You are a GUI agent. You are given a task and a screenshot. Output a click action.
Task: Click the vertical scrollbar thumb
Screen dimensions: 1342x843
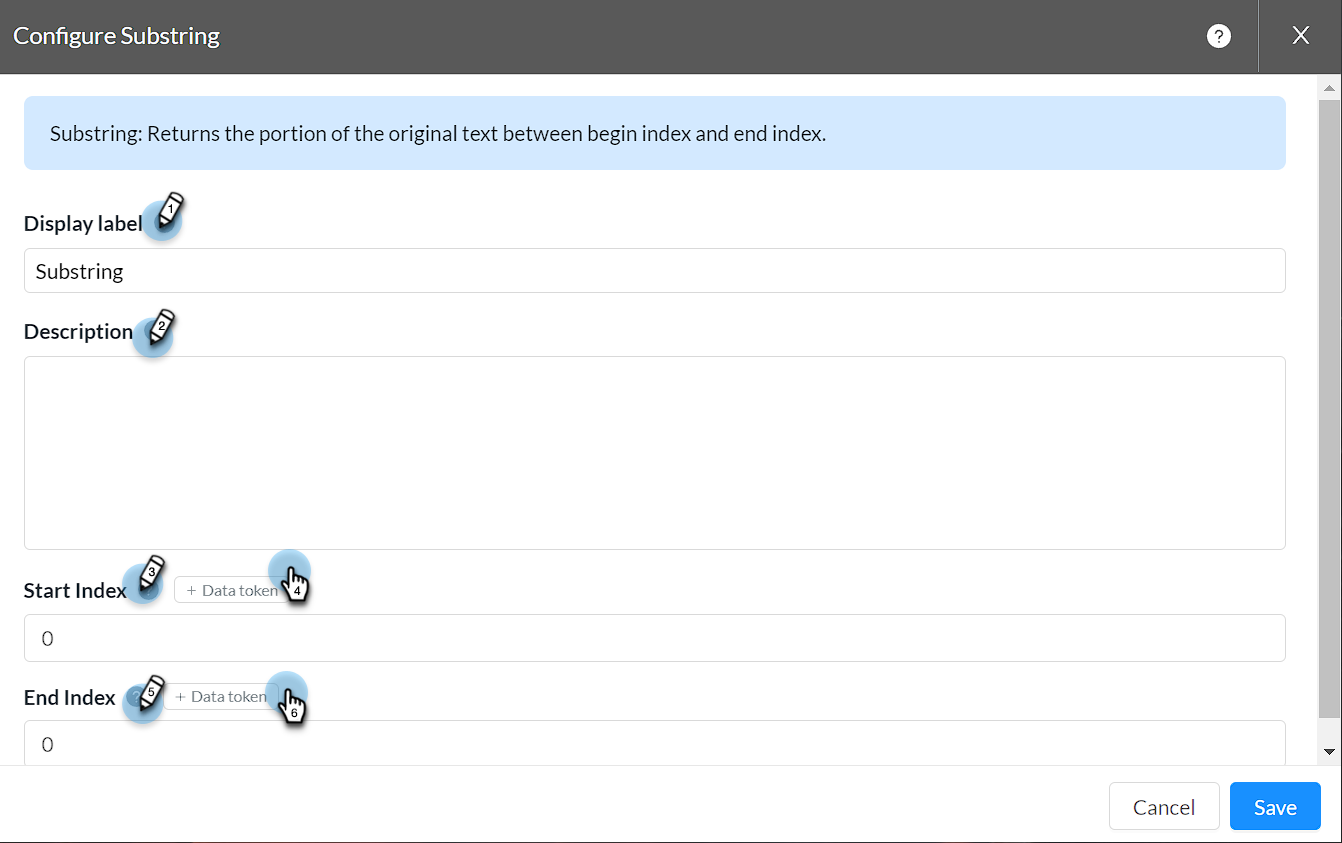pyautogui.click(x=1329, y=400)
